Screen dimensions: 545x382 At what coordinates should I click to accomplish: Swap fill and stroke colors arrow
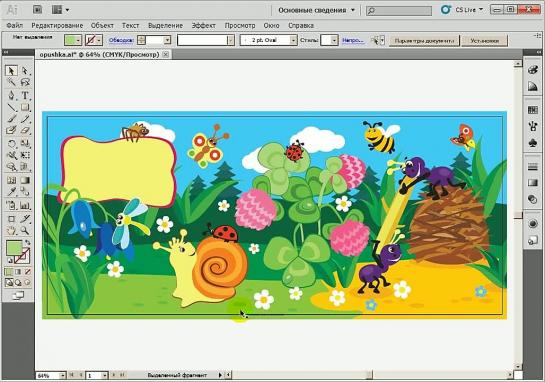coord(27,243)
